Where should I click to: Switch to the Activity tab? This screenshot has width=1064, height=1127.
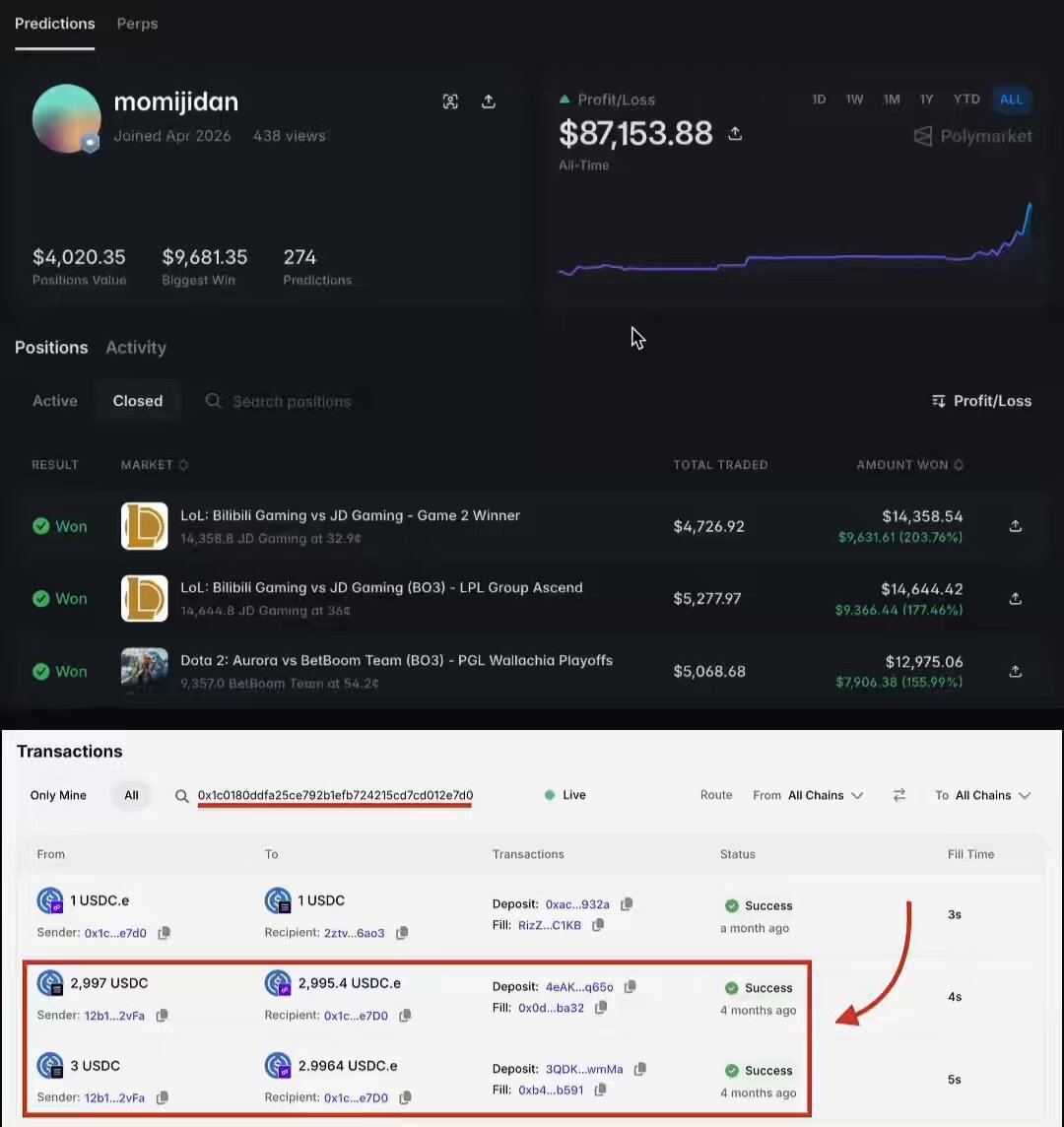point(136,347)
